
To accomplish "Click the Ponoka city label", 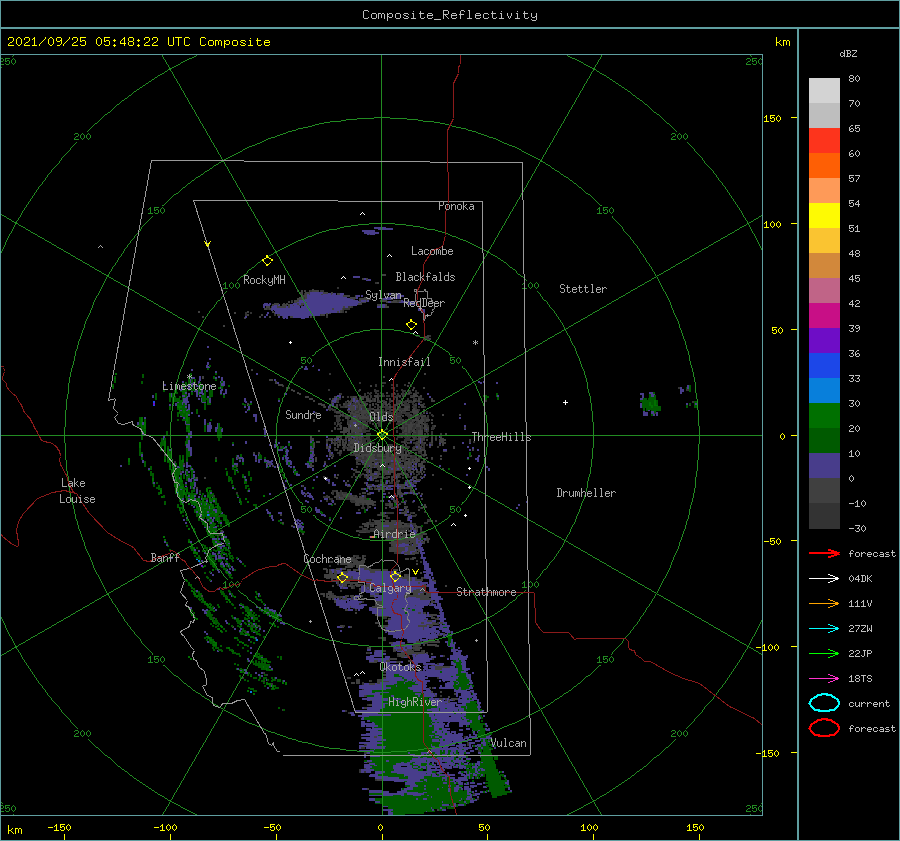I will click(x=456, y=206).
